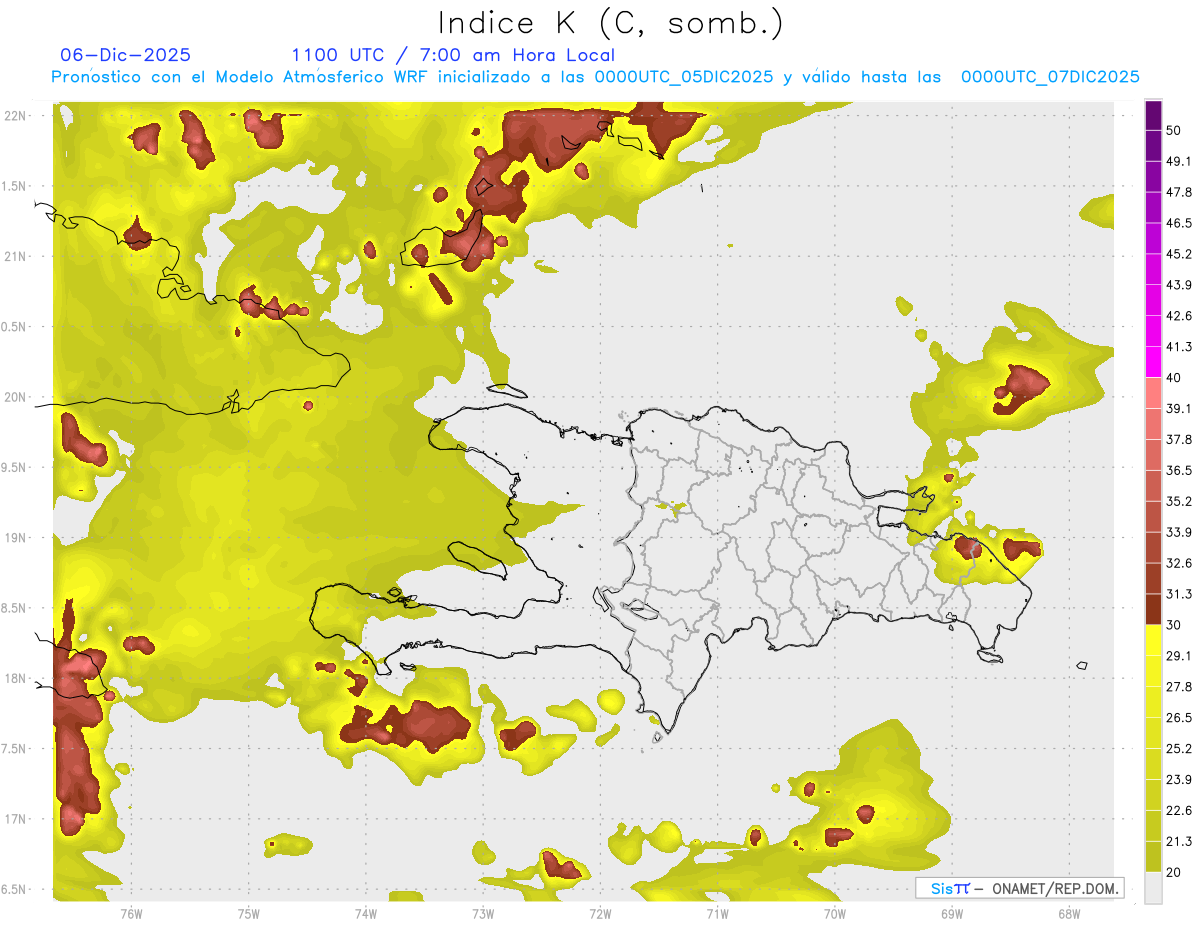
Task: Click the colorbar value '35.2'
Action: (x=1179, y=501)
